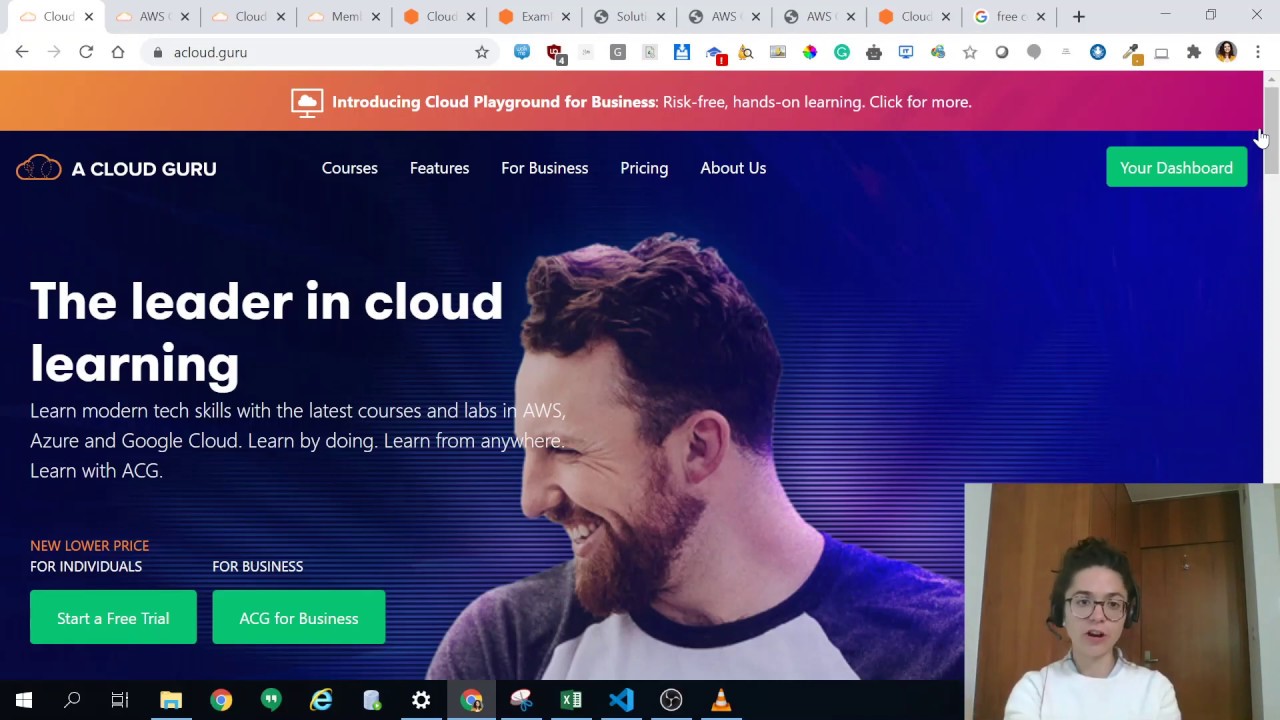Open the Windows Start menu
1280x720 pixels.
point(24,700)
